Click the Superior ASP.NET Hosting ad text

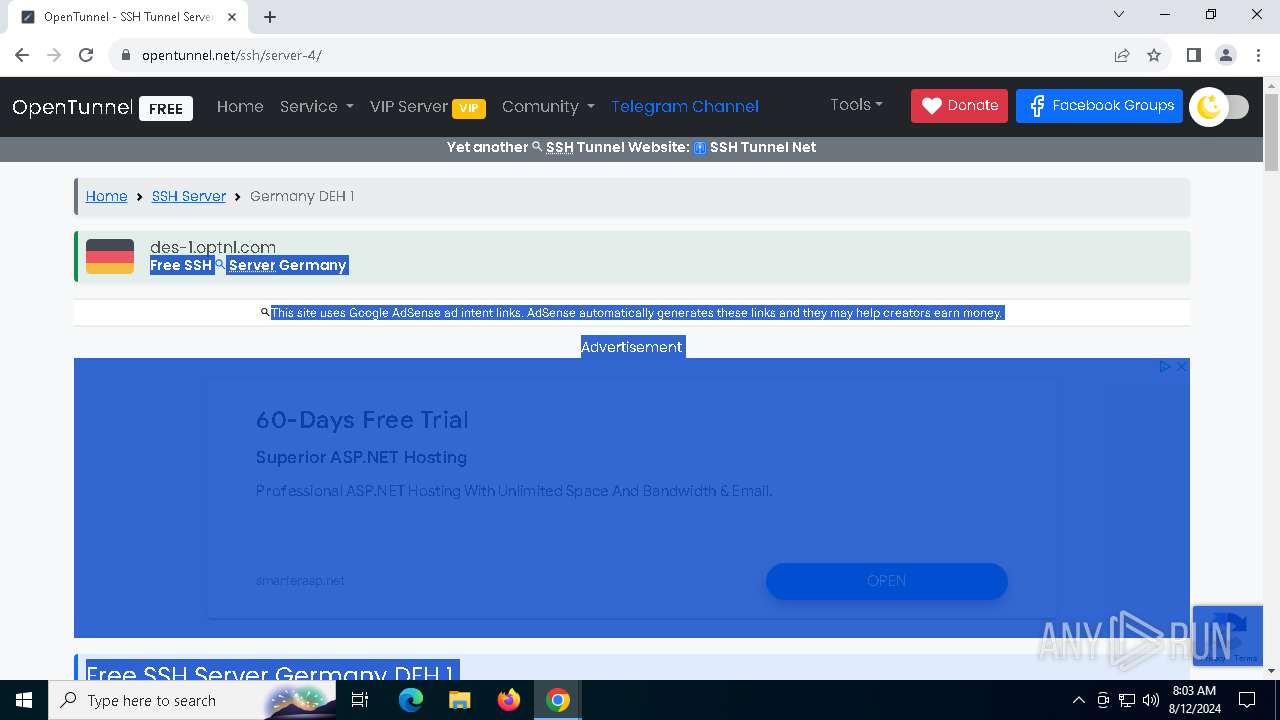(361, 457)
